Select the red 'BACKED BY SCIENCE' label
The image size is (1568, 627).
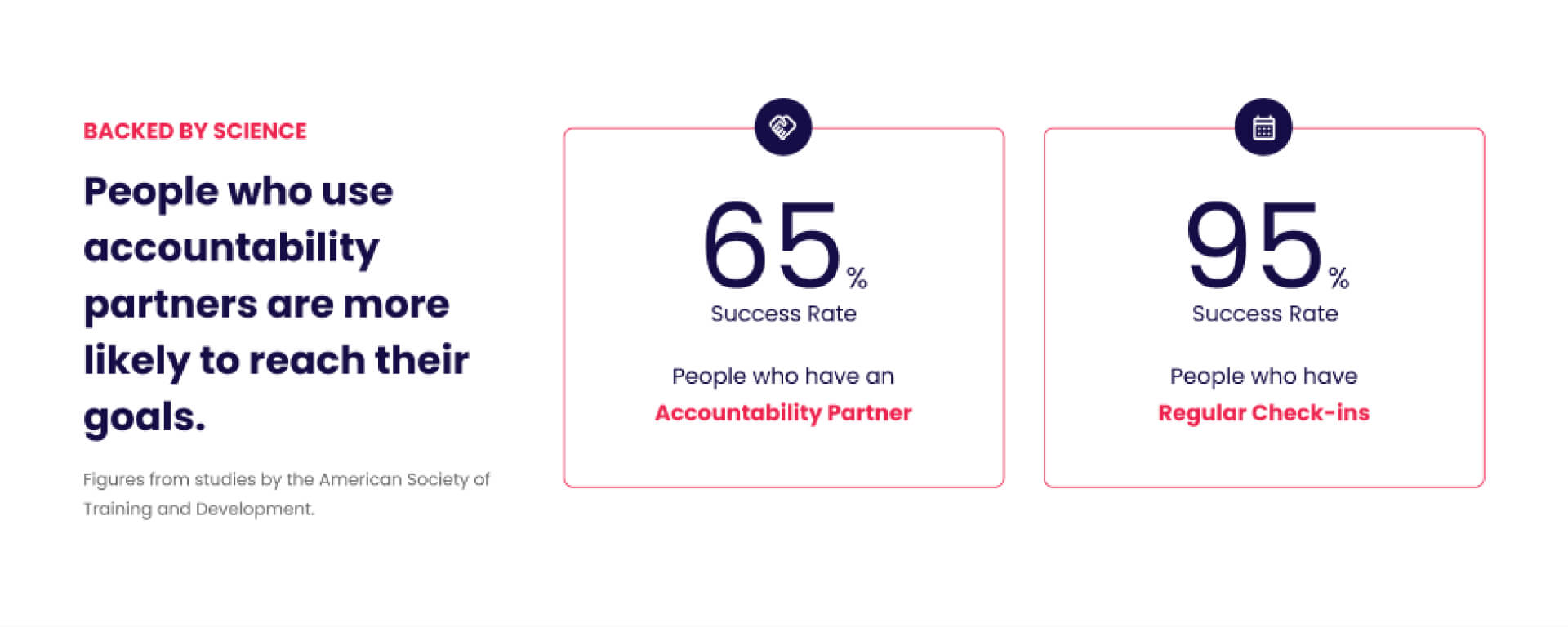(x=195, y=131)
